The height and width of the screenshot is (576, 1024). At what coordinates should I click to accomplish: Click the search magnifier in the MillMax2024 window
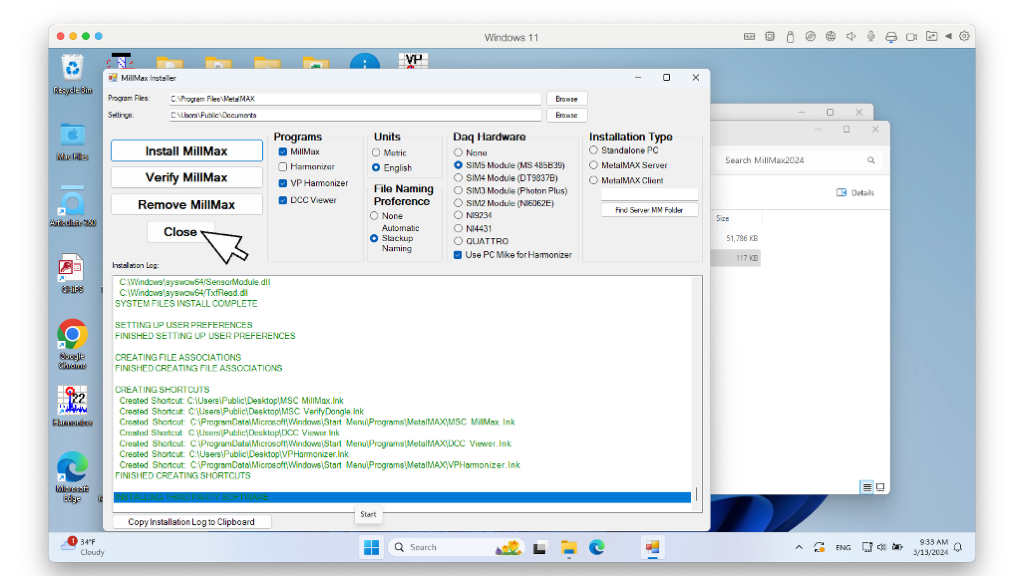[x=871, y=160]
